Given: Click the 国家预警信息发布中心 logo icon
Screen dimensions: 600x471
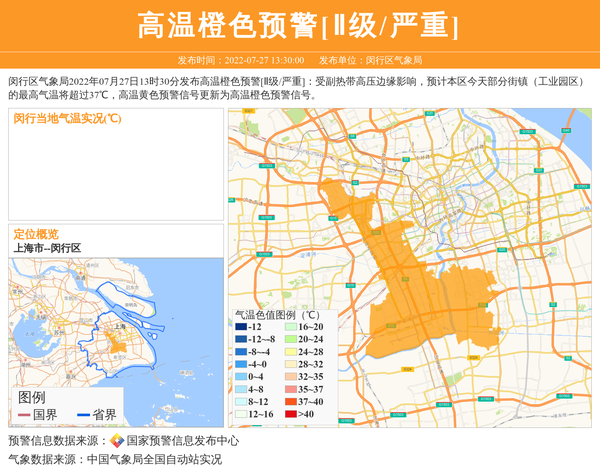Looking at the screenshot, I should (117, 441).
